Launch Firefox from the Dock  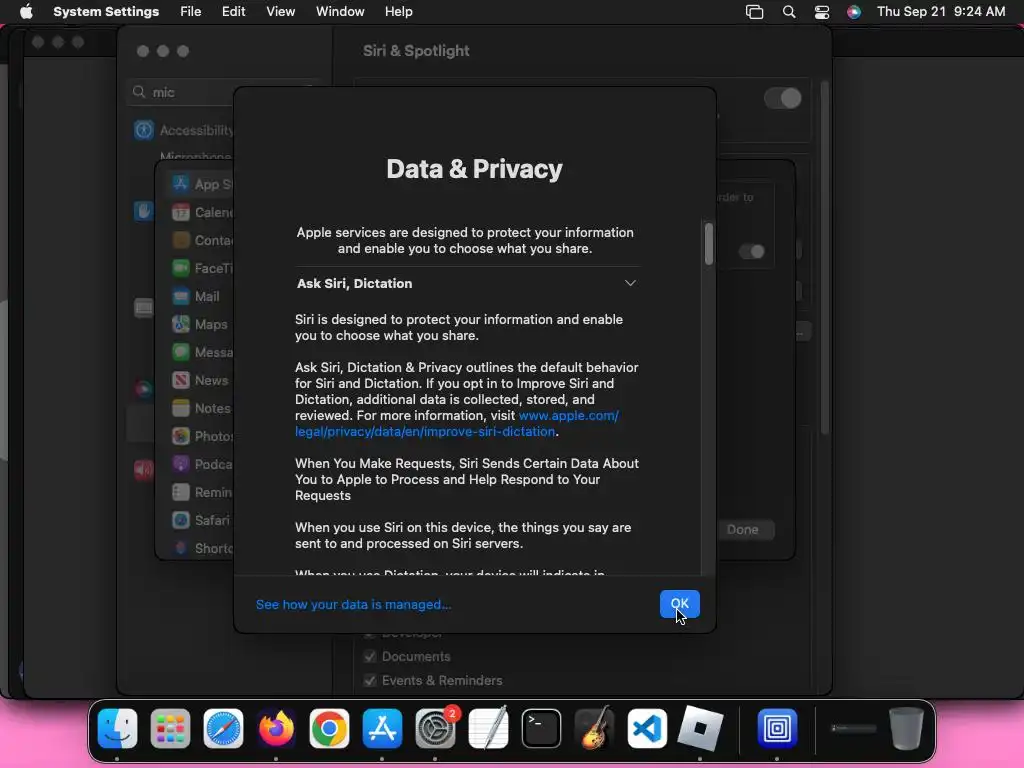click(276, 728)
